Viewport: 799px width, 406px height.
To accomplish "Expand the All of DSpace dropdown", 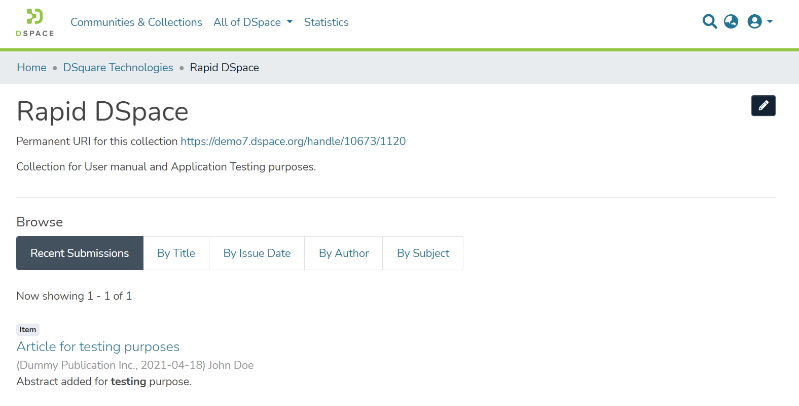I will [253, 22].
